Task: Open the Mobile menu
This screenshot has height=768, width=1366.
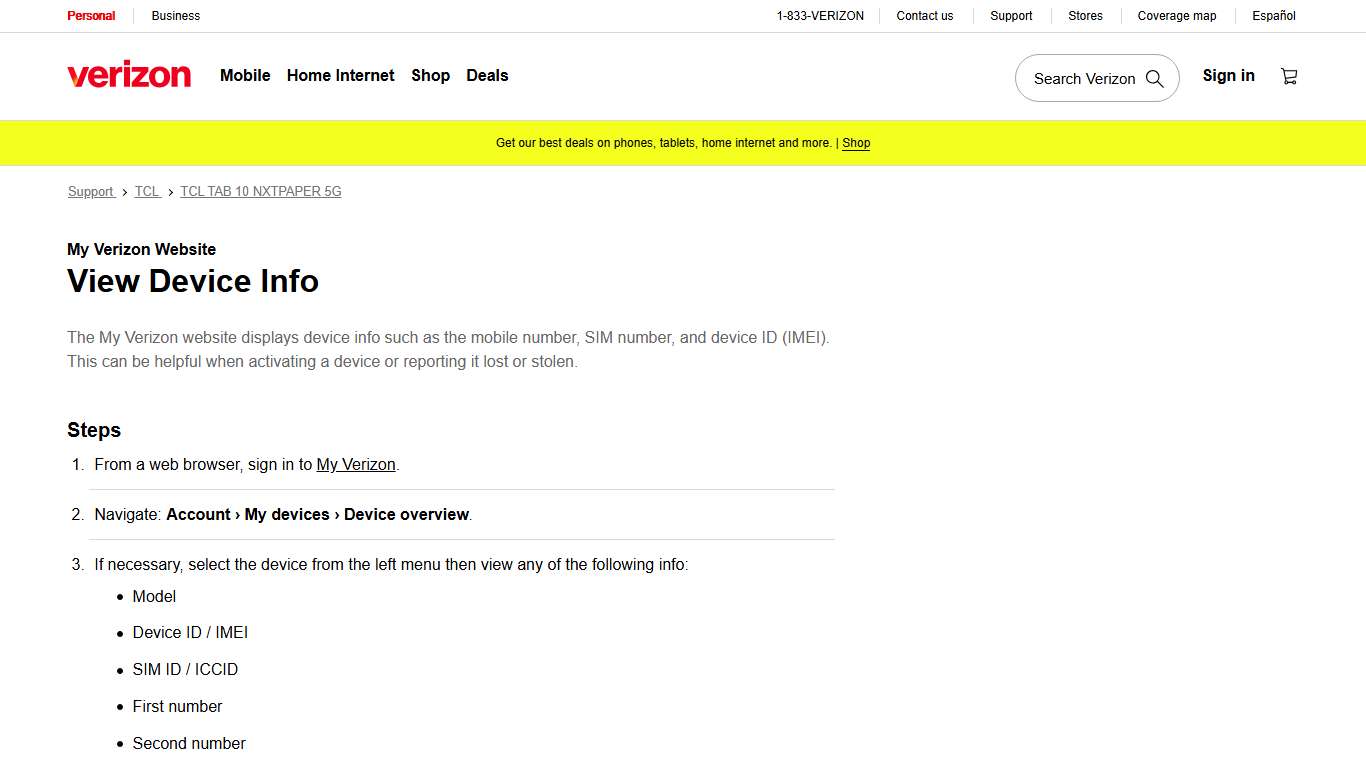Action: pyautogui.click(x=245, y=75)
